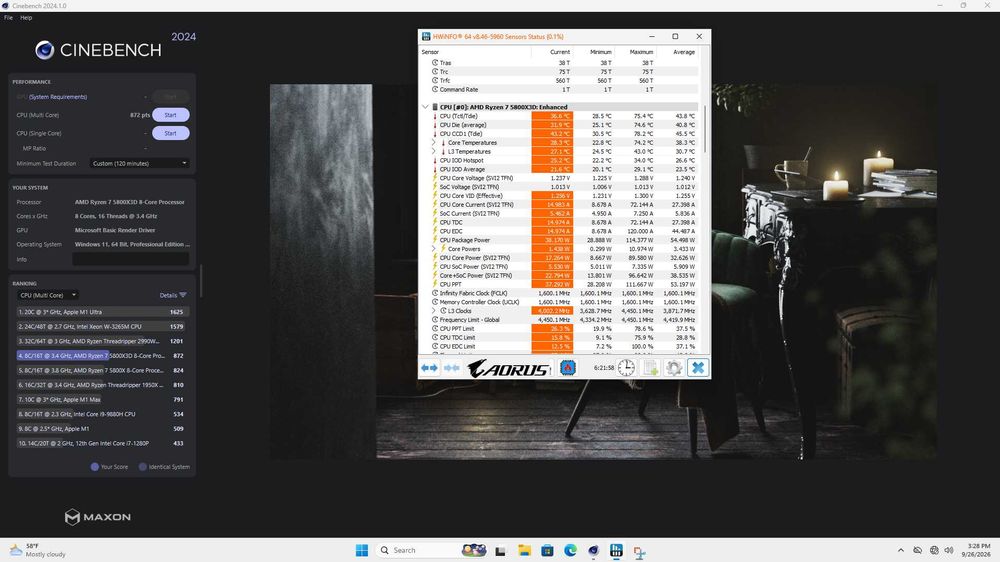Open the Minimum Test Duration dropdown
Image resolution: width=1000 pixels, height=562 pixels.
coord(140,163)
